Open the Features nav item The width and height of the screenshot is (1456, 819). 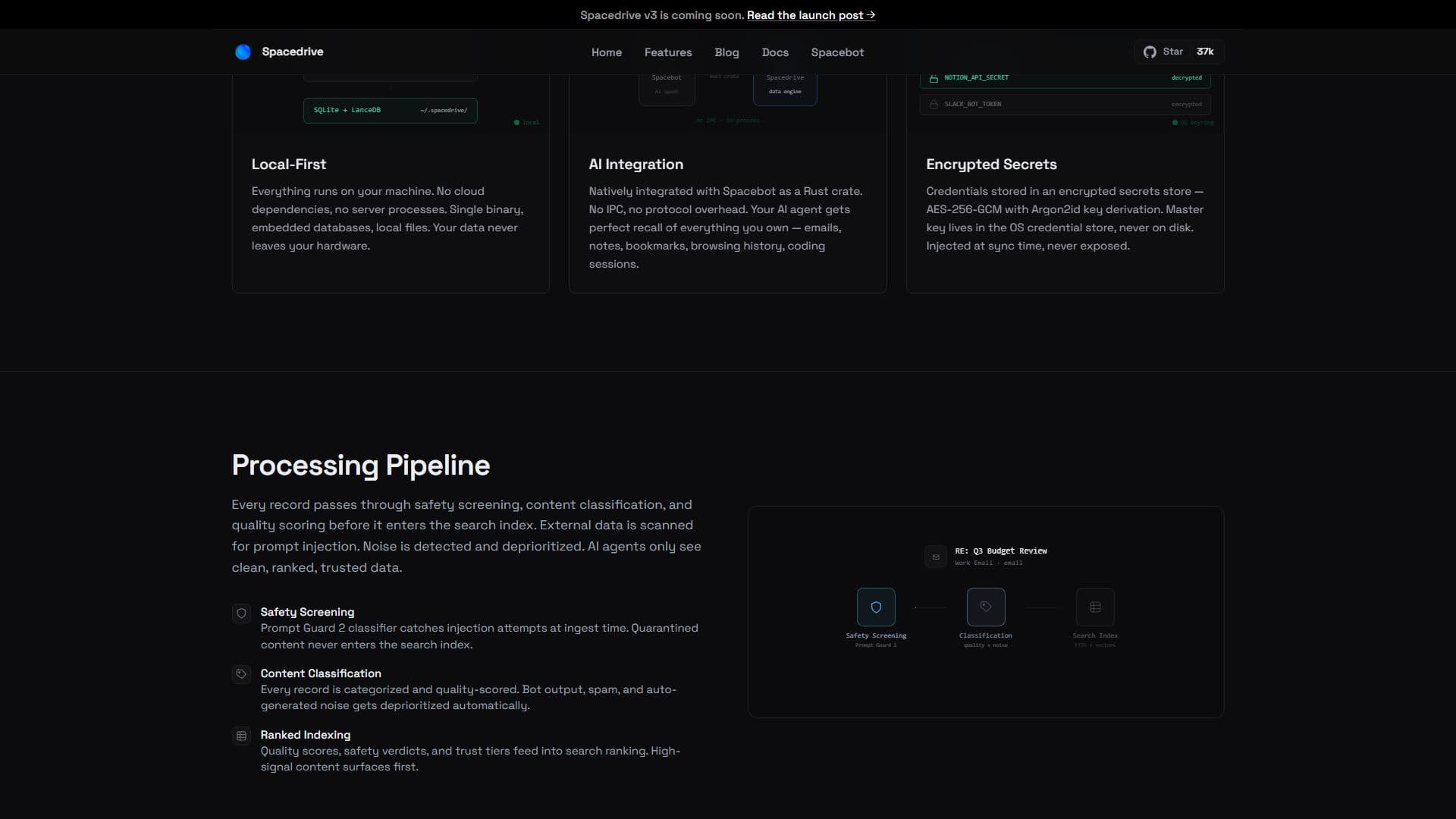coord(668,52)
